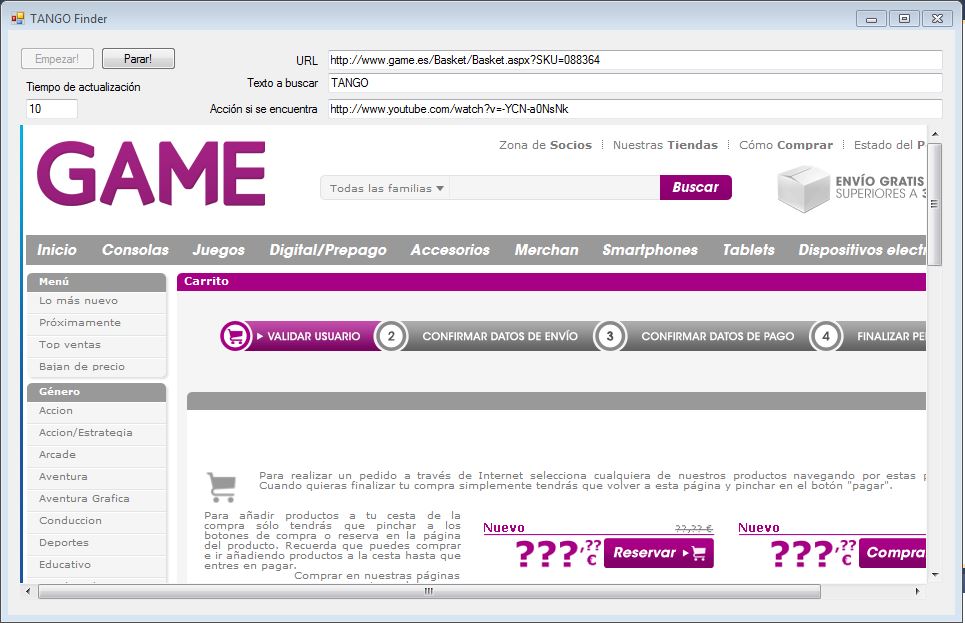Click the Menú section header

97,282
